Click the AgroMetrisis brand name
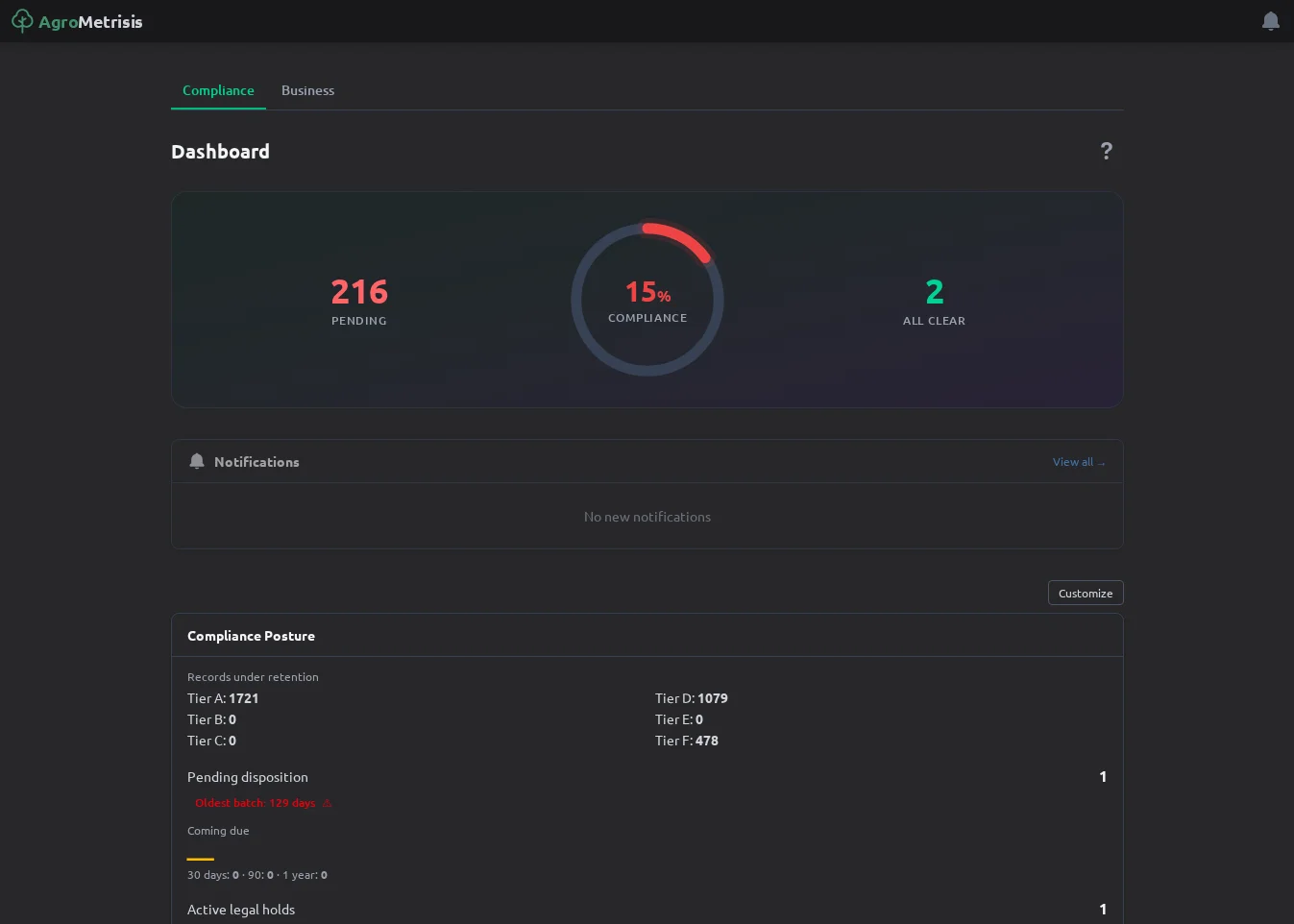 [x=90, y=22]
